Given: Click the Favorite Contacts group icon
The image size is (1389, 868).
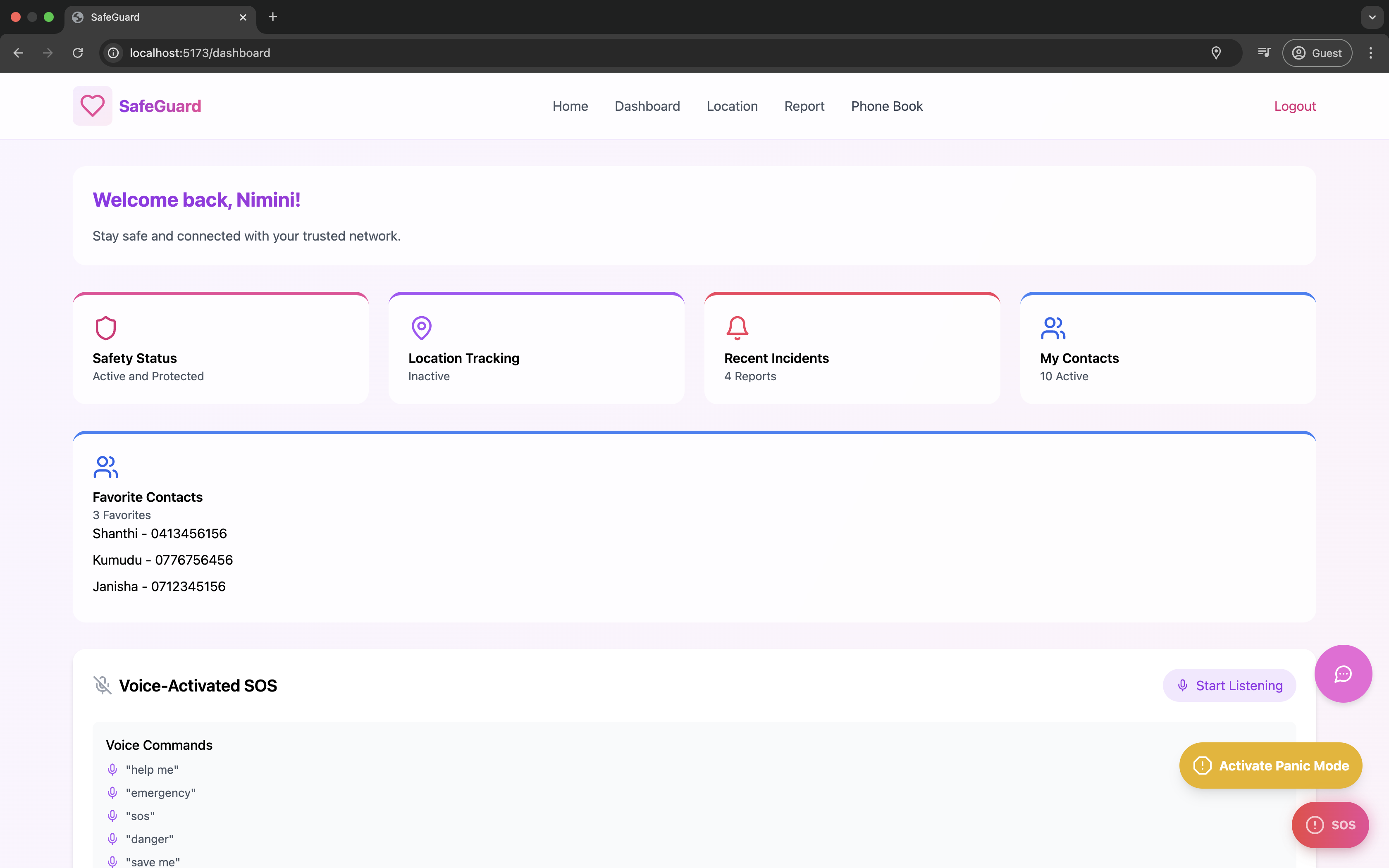Looking at the screenshot, I should pos(105,467).
